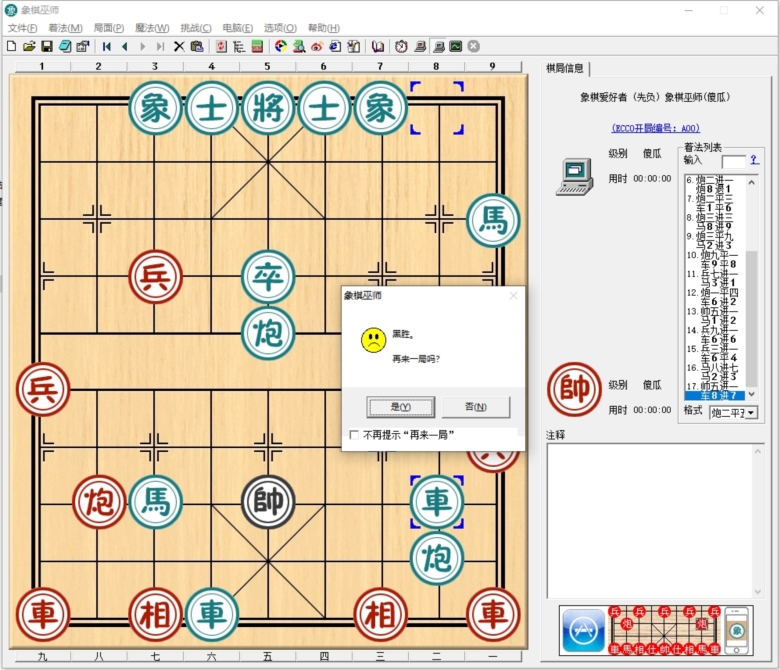This screenshot has height=670, width=780.
Task: Jump to the first move
Action: click(x=106, y=46)
